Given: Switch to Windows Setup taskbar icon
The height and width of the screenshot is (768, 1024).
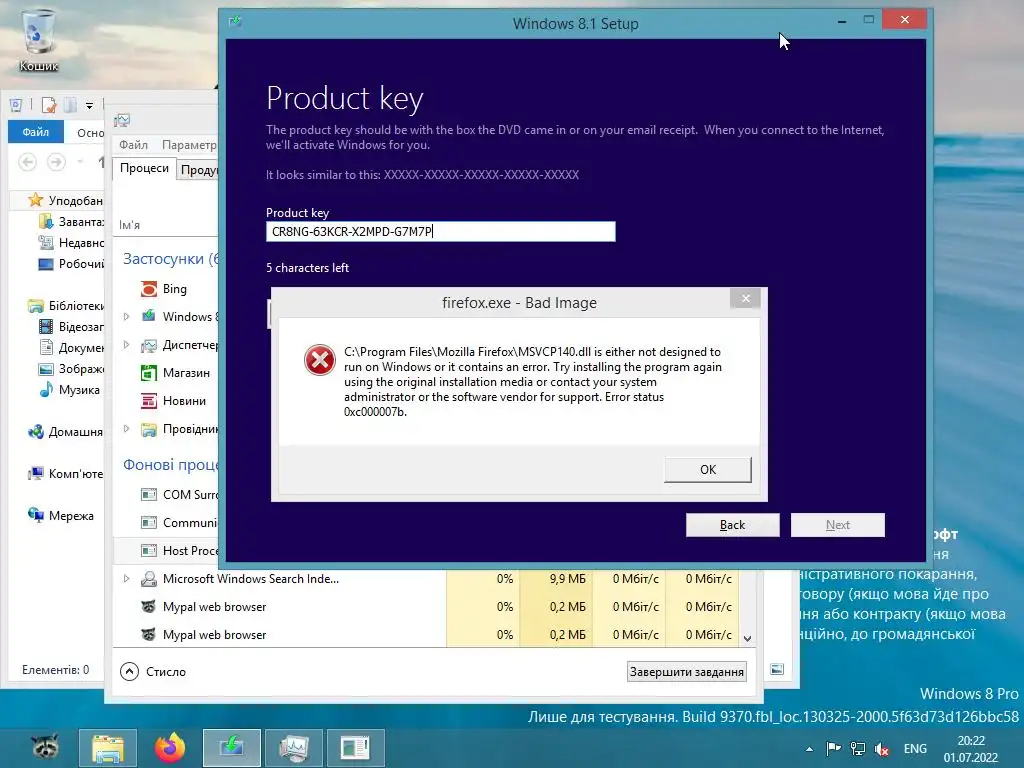Looking at the screenshot, I should [x=232, y=748].
